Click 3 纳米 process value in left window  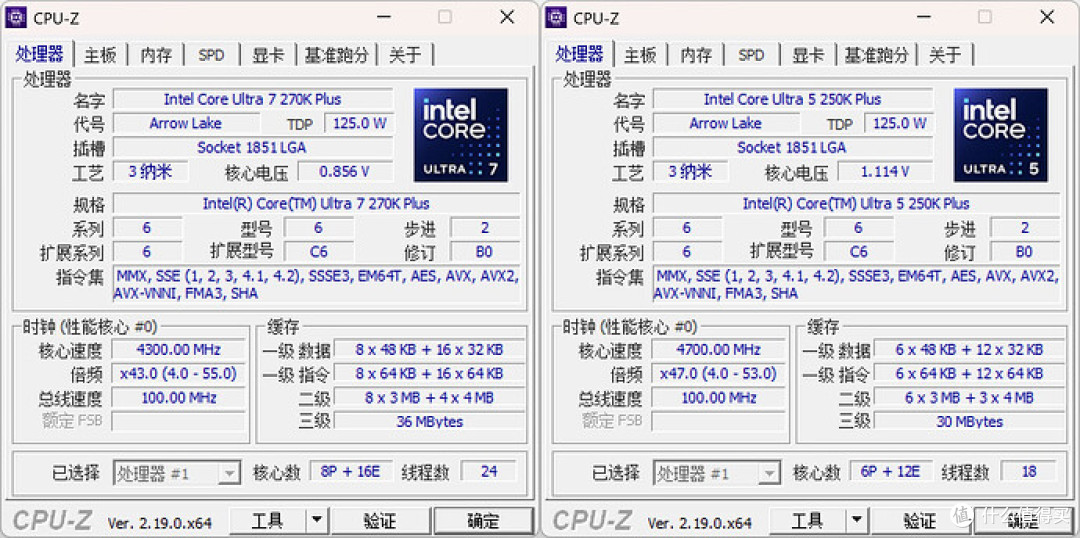[x=150, y=172]
